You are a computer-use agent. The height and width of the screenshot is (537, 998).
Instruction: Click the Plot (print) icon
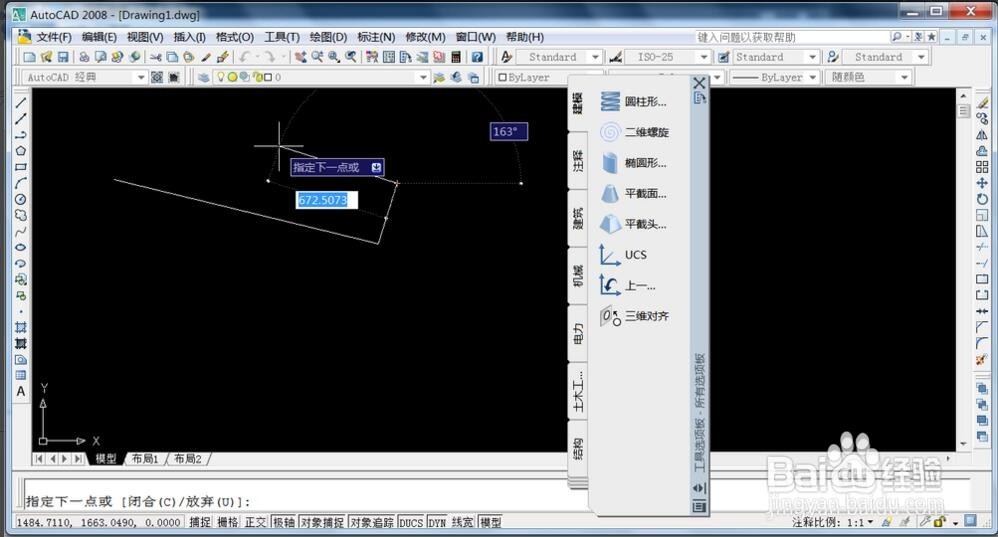[x=83, y=57]
